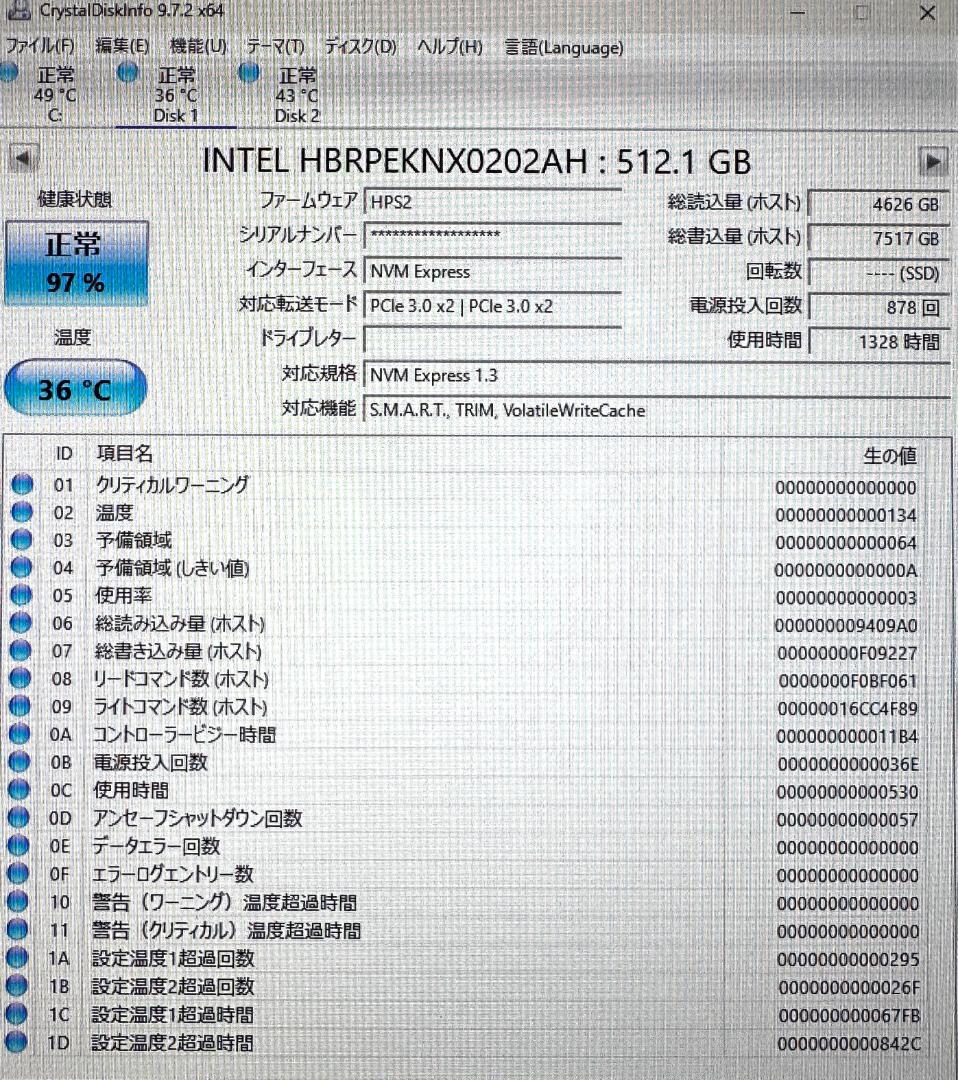Viewport: 958px width, 1080px height.
Task: Click status icon for 03 予備領域 row
Action: pyautogui.click(x=22, y=540)
